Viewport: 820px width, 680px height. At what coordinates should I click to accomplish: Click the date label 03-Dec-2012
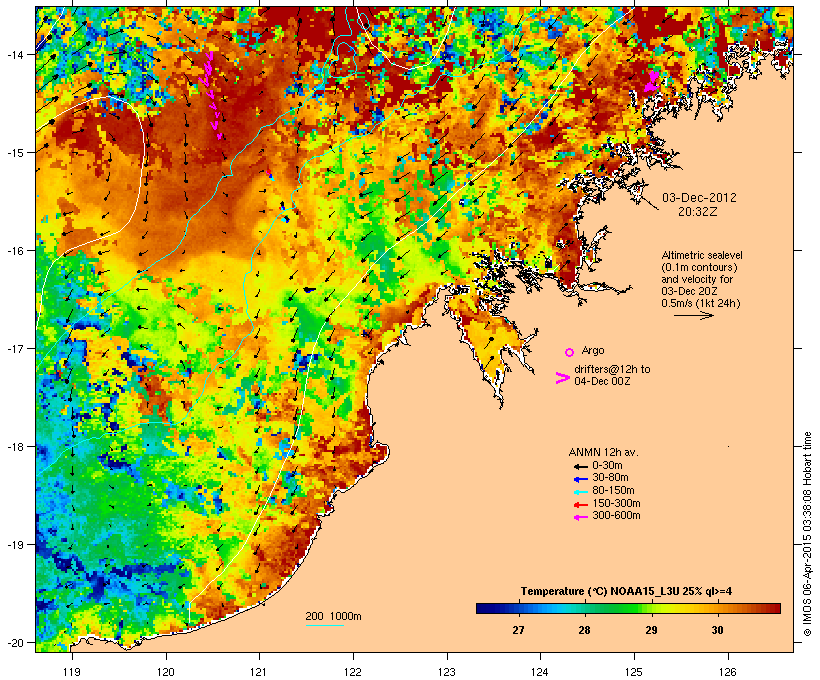[699, 198]
